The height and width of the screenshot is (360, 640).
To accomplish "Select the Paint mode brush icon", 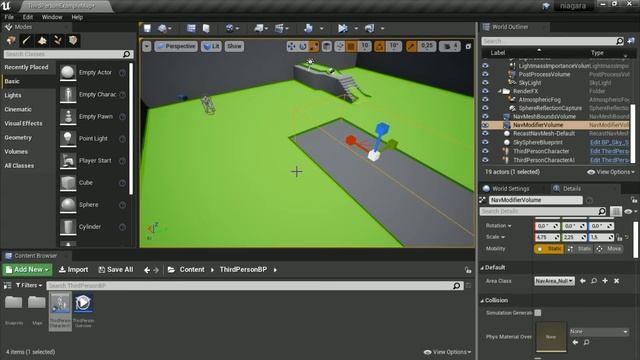I will [27, 40].
